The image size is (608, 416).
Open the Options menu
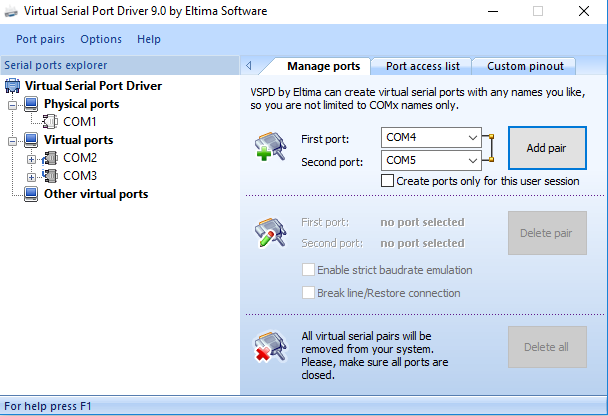click(x=101, y=39)
